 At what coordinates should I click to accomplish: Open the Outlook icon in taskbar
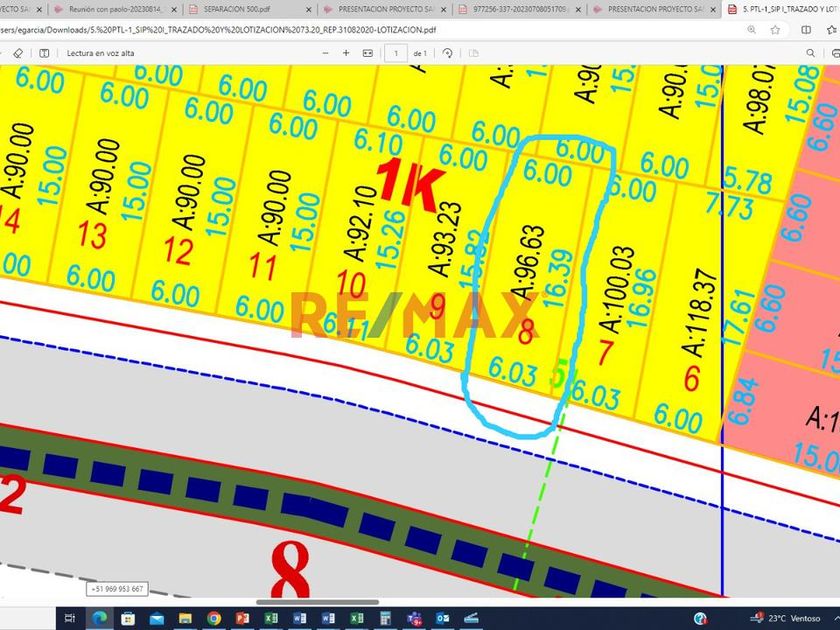tap(442, 619)
